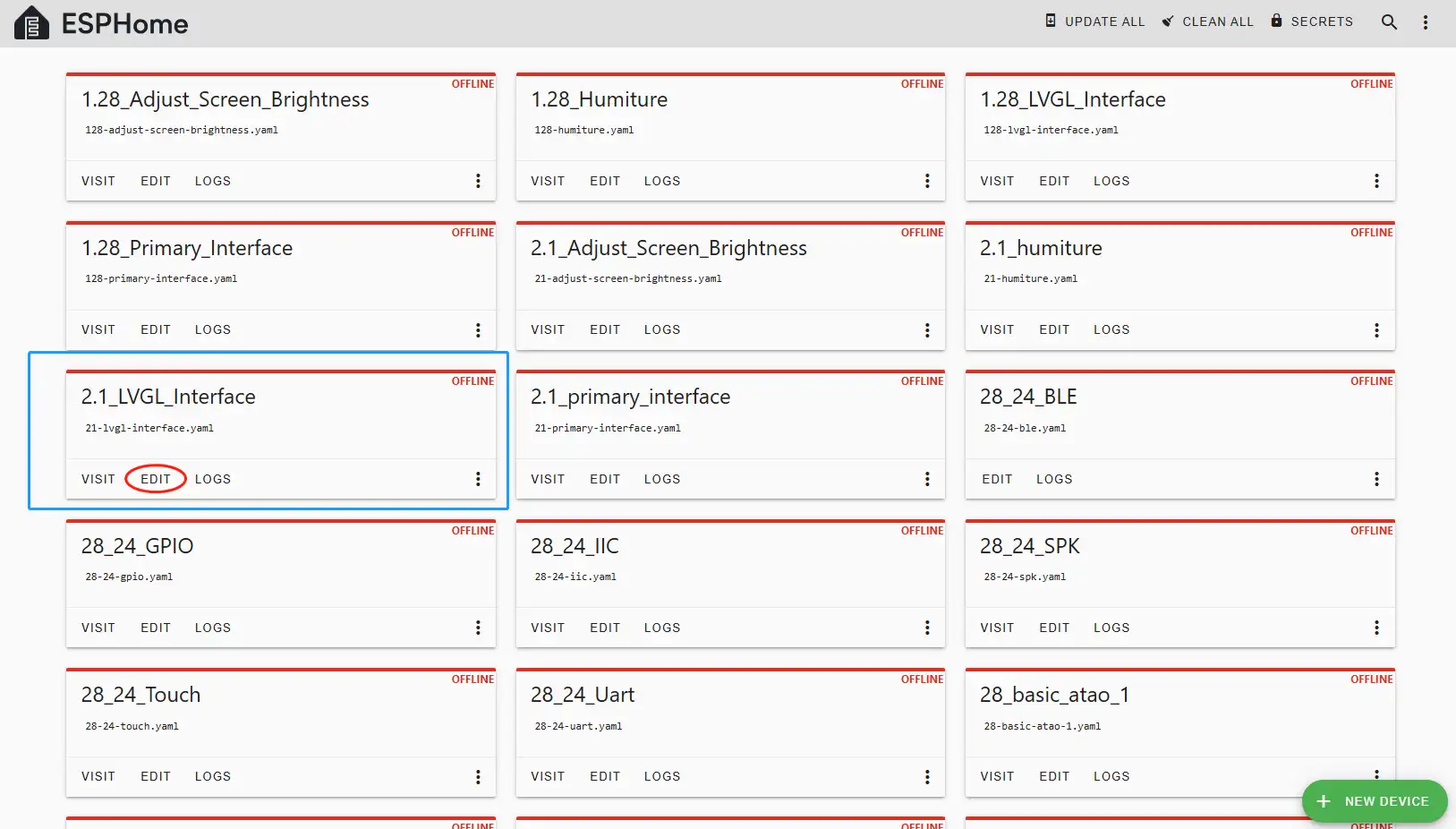The height and width of the screenshot is (829, 1456).
Task: Click the ESPHome logo icon
Action: (31, 23)
